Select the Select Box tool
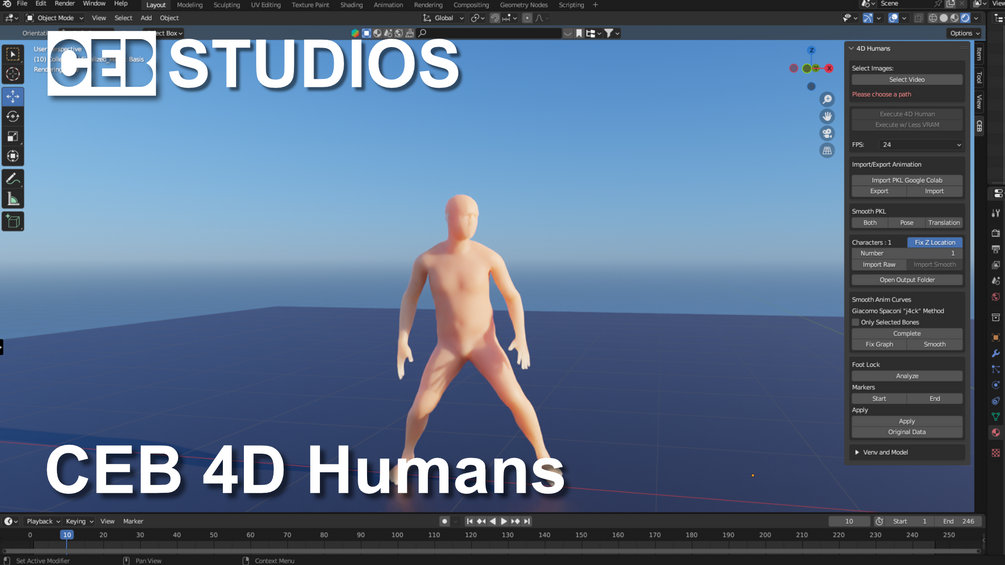This screenshot has height=565, width=1005. coord(13,54)
